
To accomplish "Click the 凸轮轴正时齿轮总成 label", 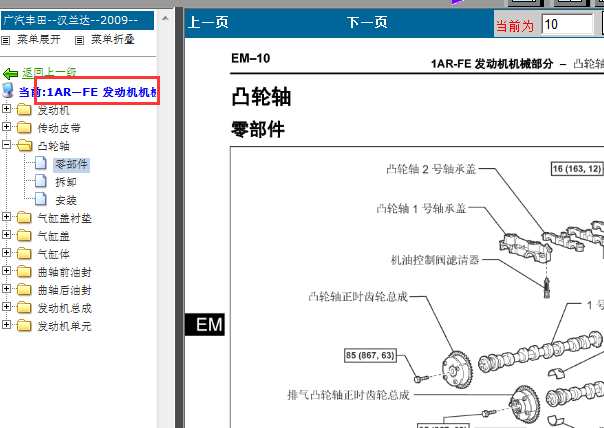I will (x=358, y=297).
